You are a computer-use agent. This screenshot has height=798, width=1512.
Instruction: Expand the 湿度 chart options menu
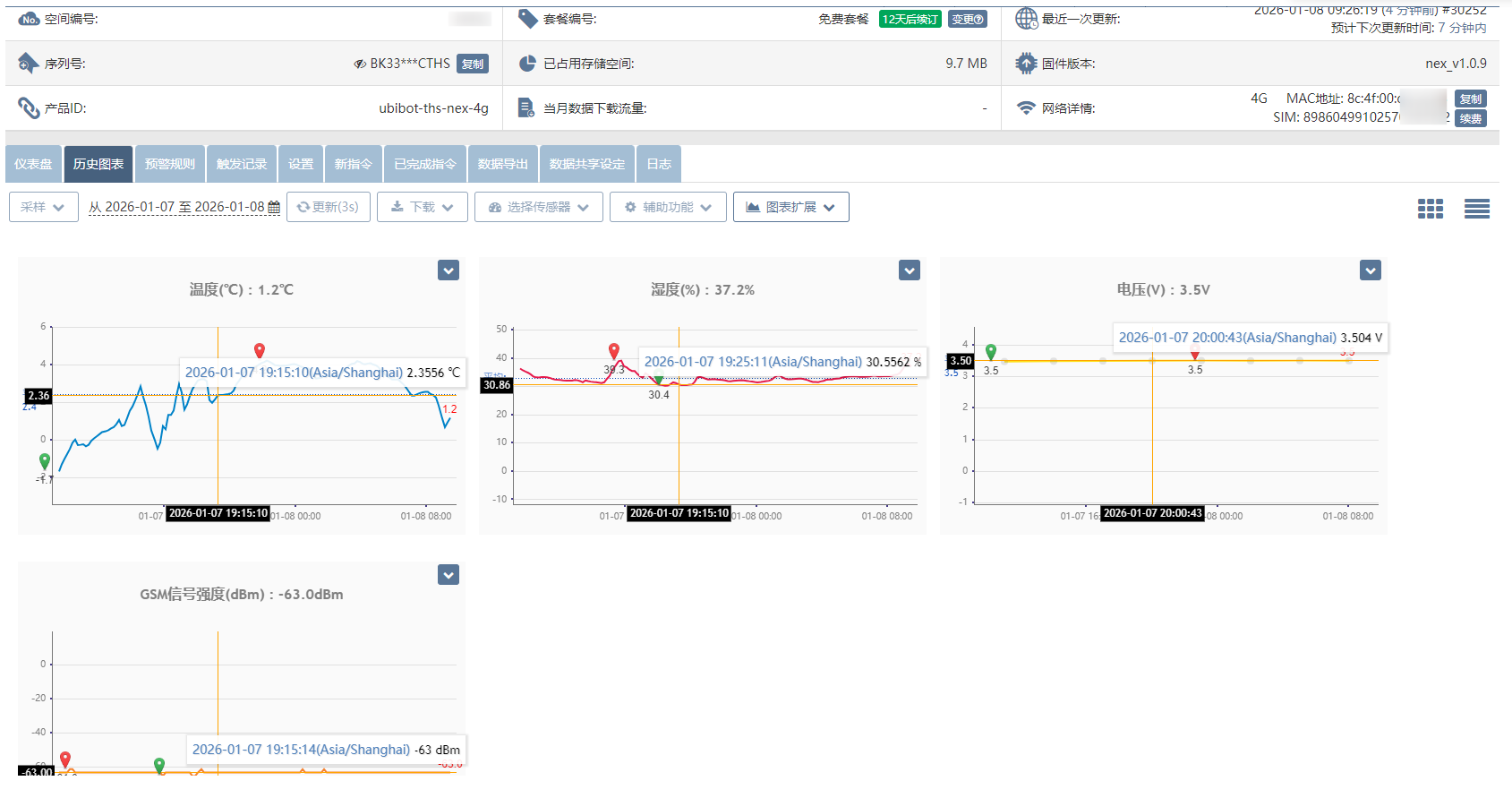coord(910,270)
